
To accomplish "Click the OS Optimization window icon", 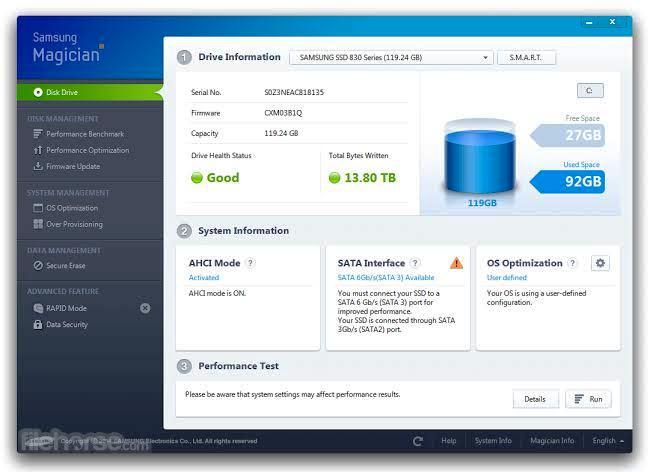I will click(38, 208).
